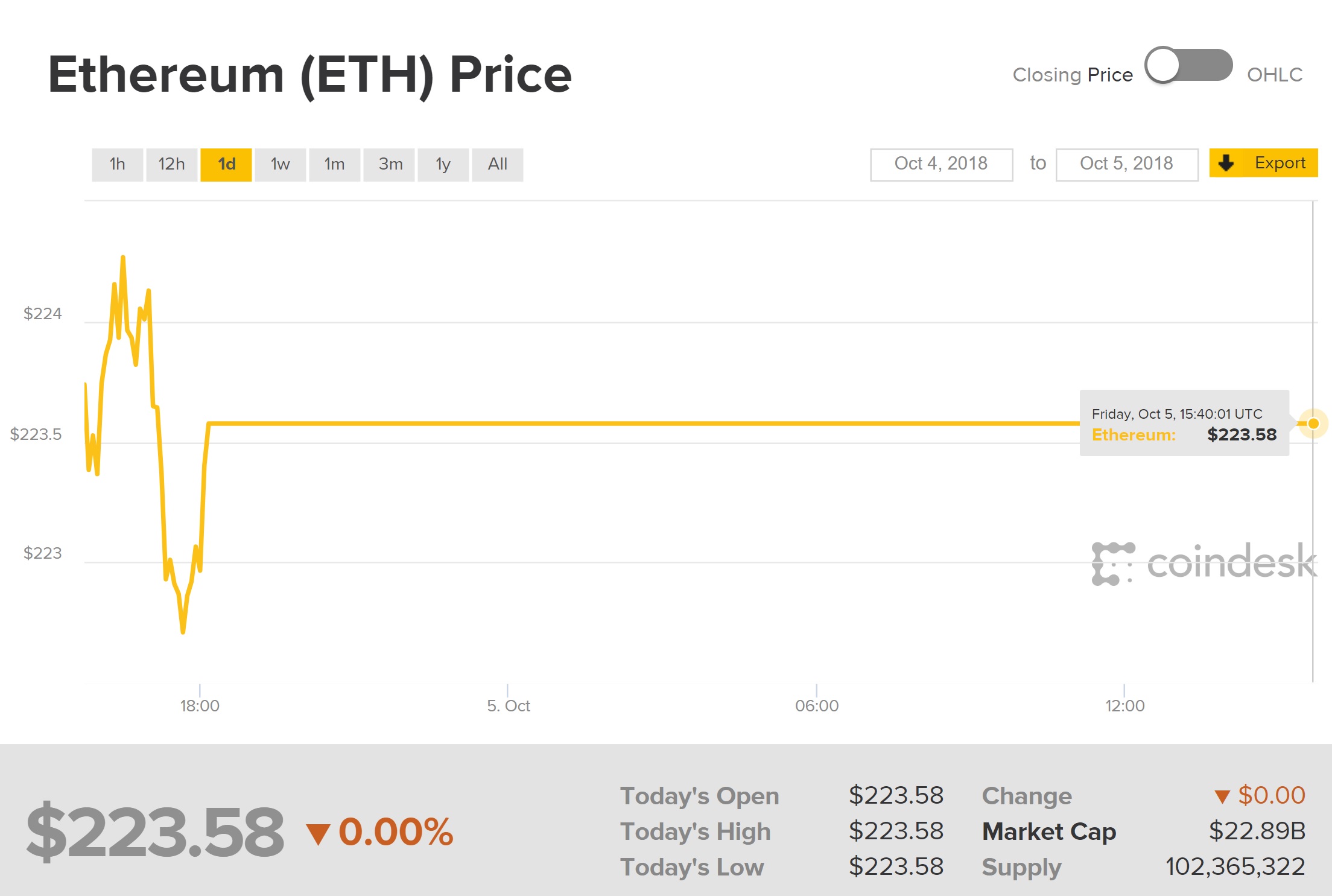Screen dimensions: 1332x896
Task: Click the price peak on the chart line
Action: point(123,258)
